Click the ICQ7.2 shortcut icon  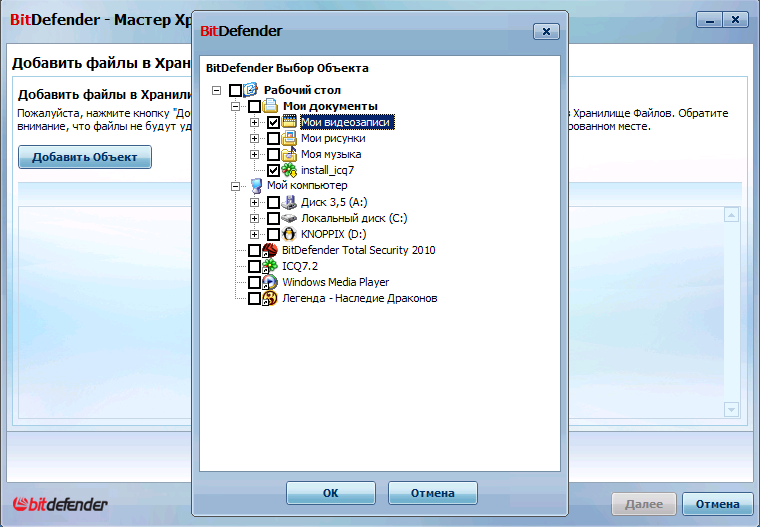tap(270, 266)
